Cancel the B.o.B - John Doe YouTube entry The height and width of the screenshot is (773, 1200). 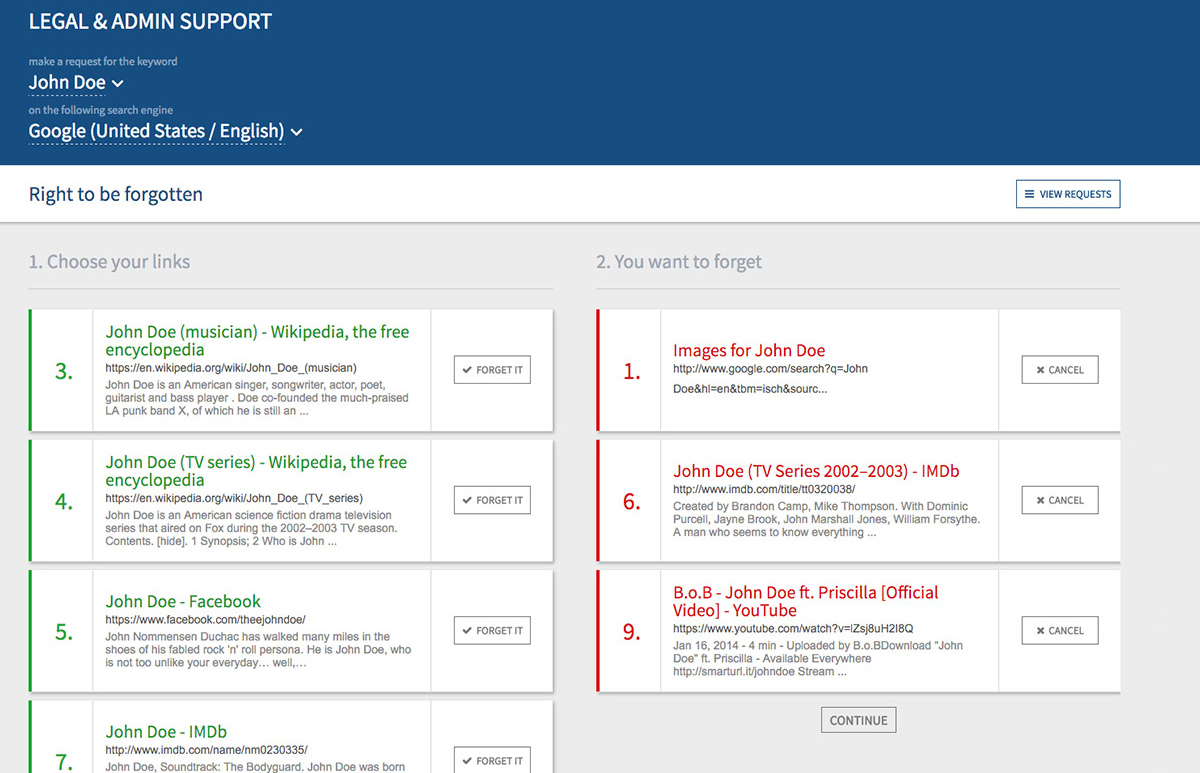[x=1060, y=631]
